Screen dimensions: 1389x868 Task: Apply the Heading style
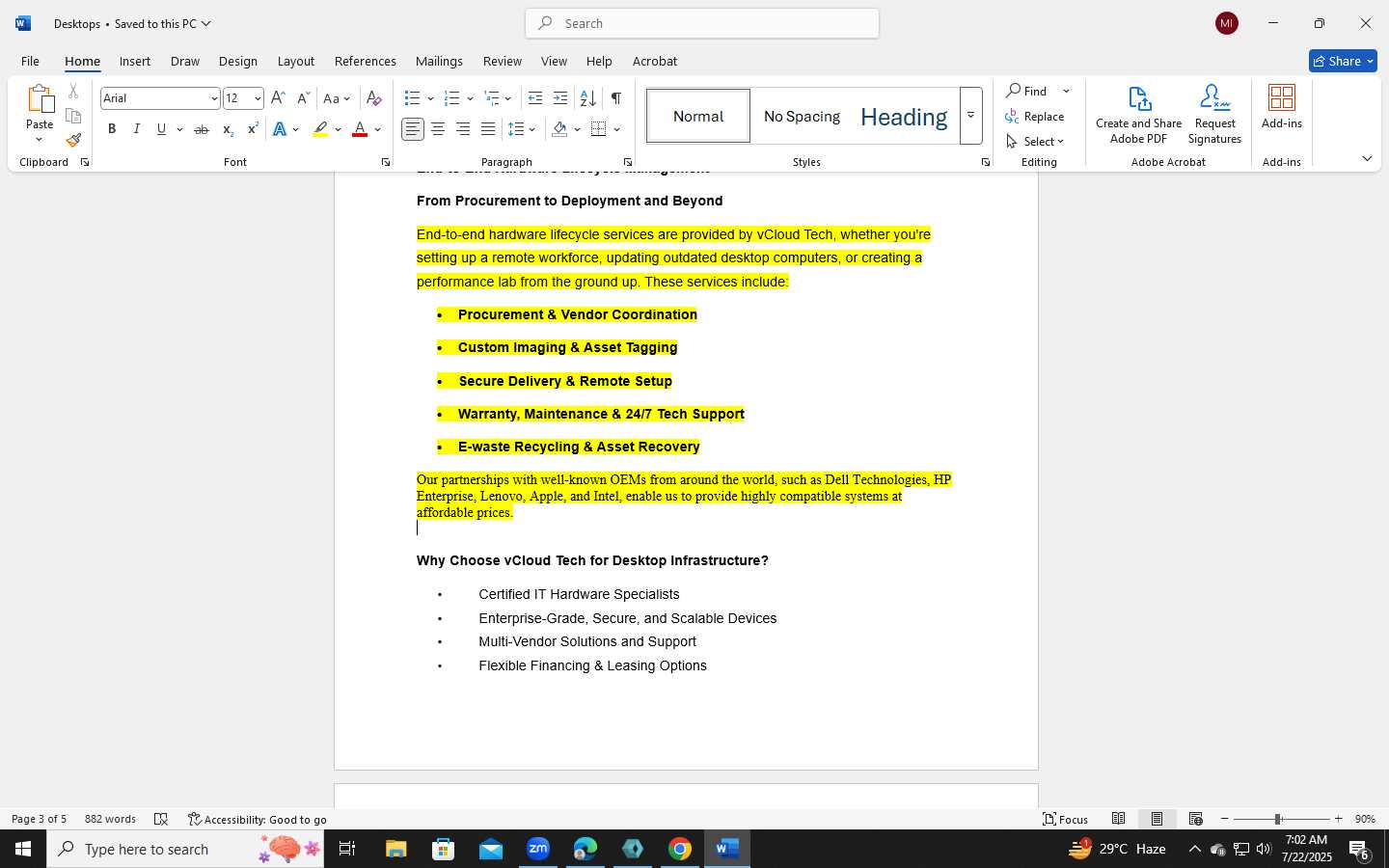904,116
